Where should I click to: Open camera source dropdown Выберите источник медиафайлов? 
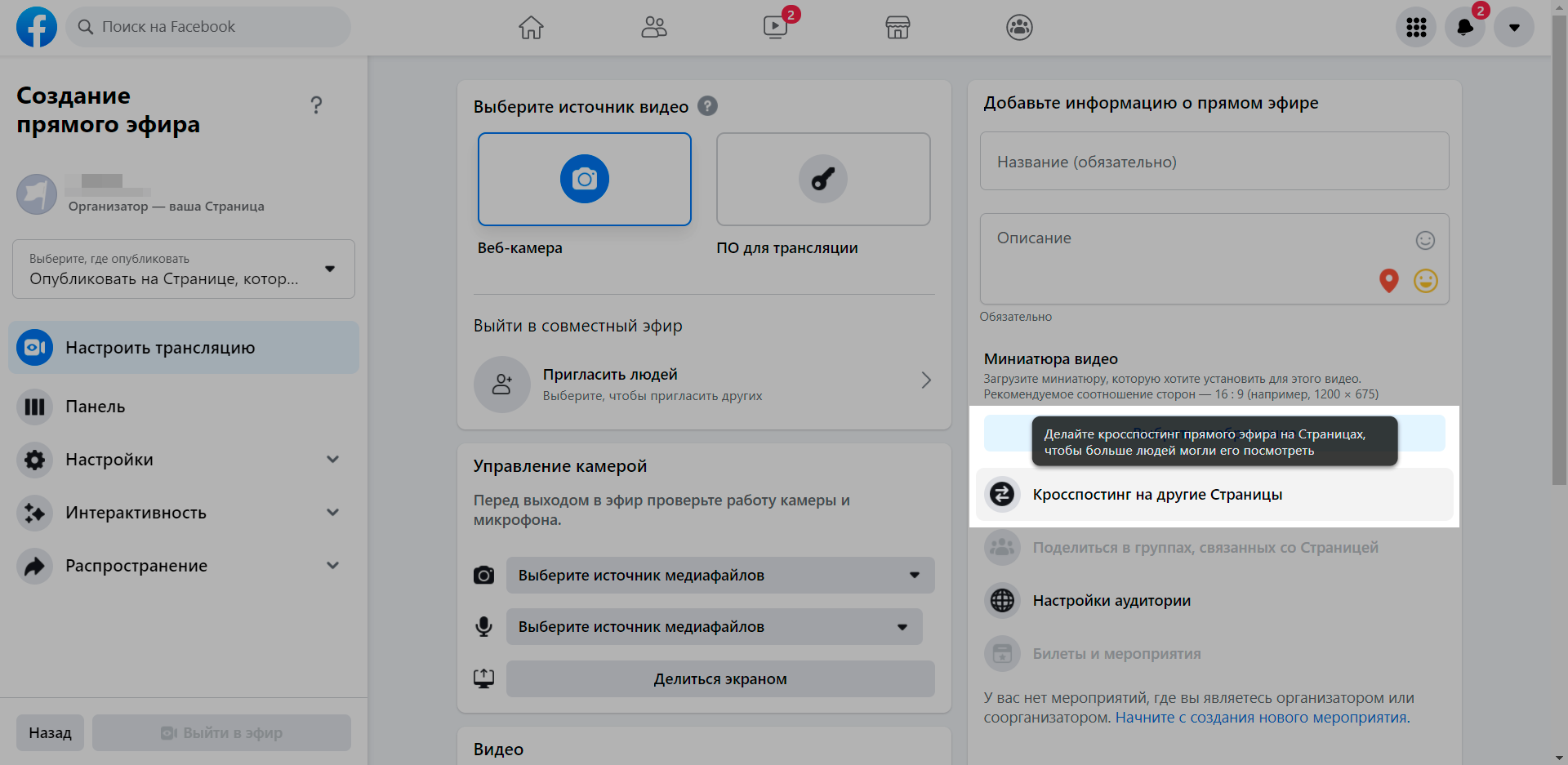(719, 576)
